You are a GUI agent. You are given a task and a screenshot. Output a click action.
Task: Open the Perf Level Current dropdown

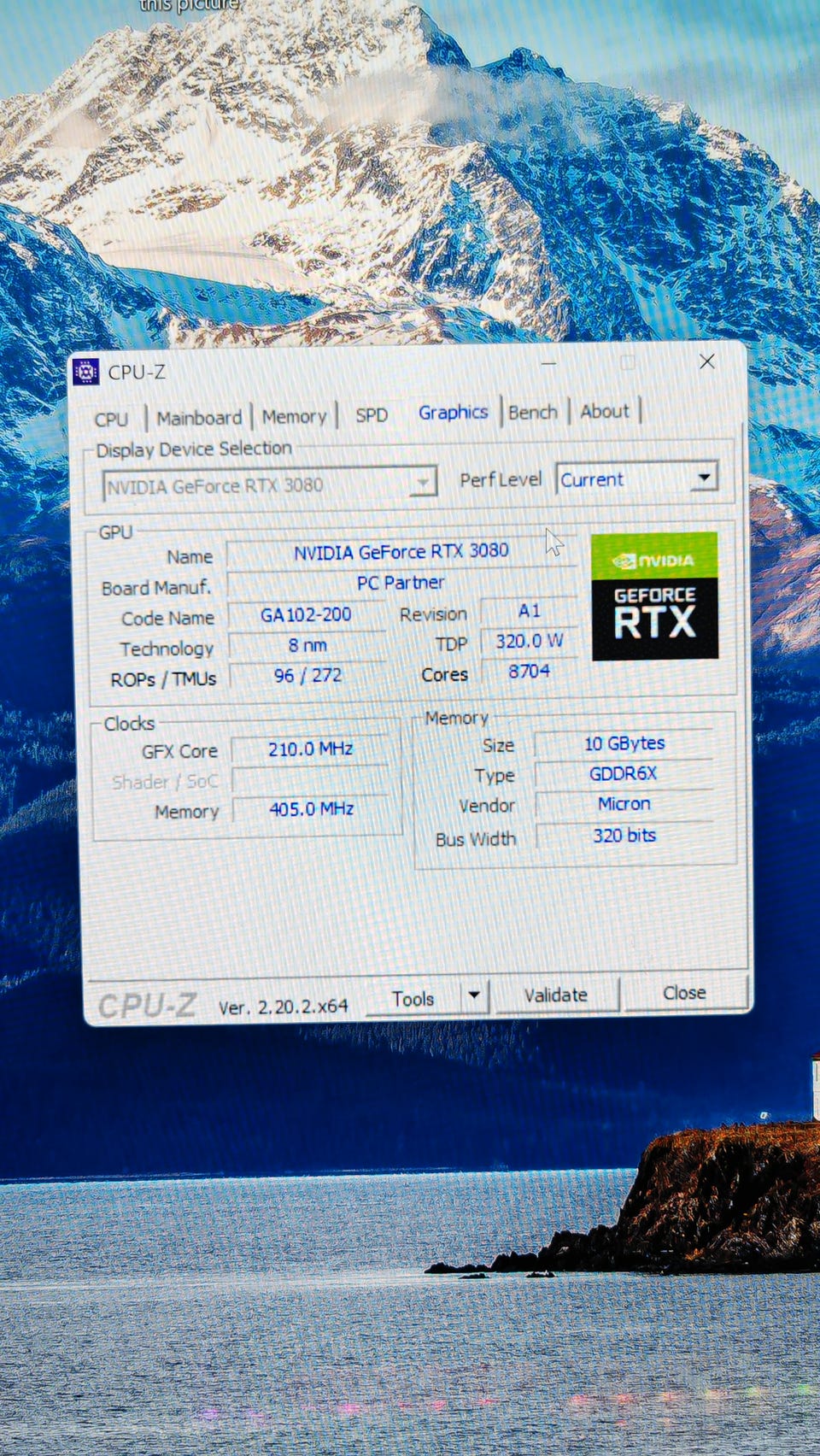pos(636,478)
